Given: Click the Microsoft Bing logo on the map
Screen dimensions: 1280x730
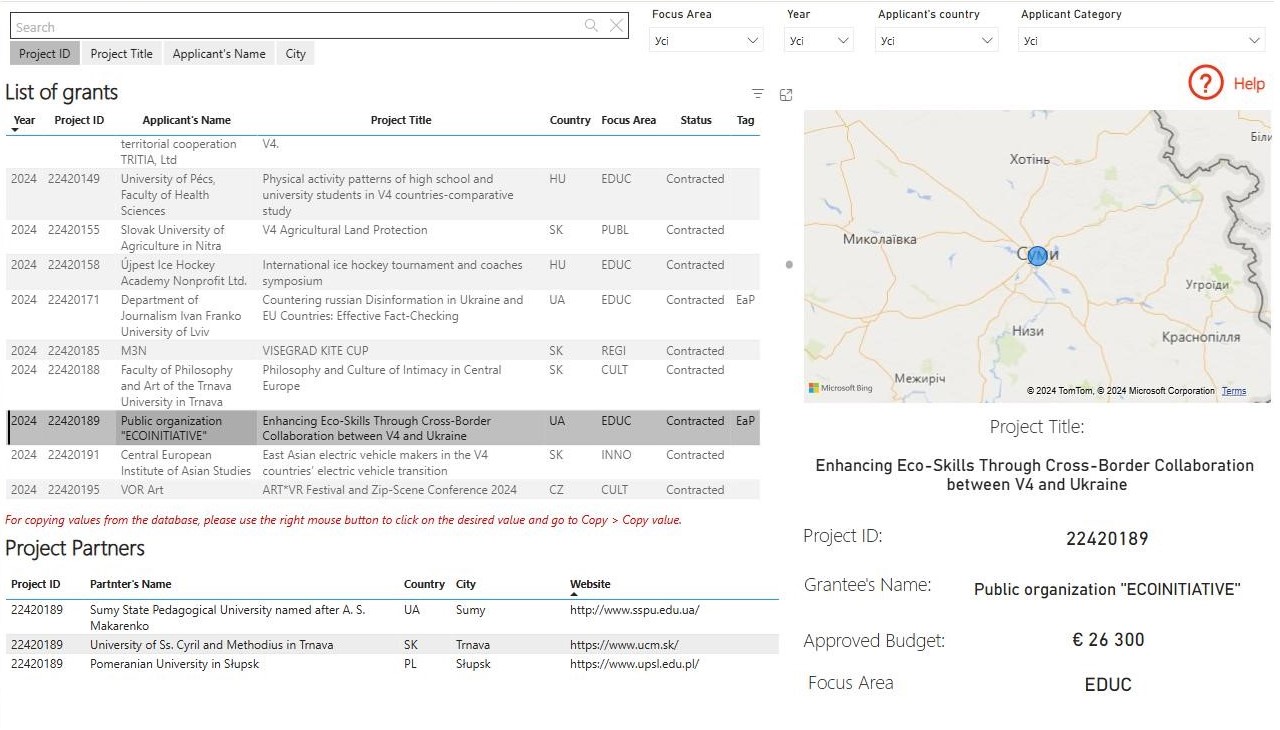Looking at the screenshot, I should [841, 388].
